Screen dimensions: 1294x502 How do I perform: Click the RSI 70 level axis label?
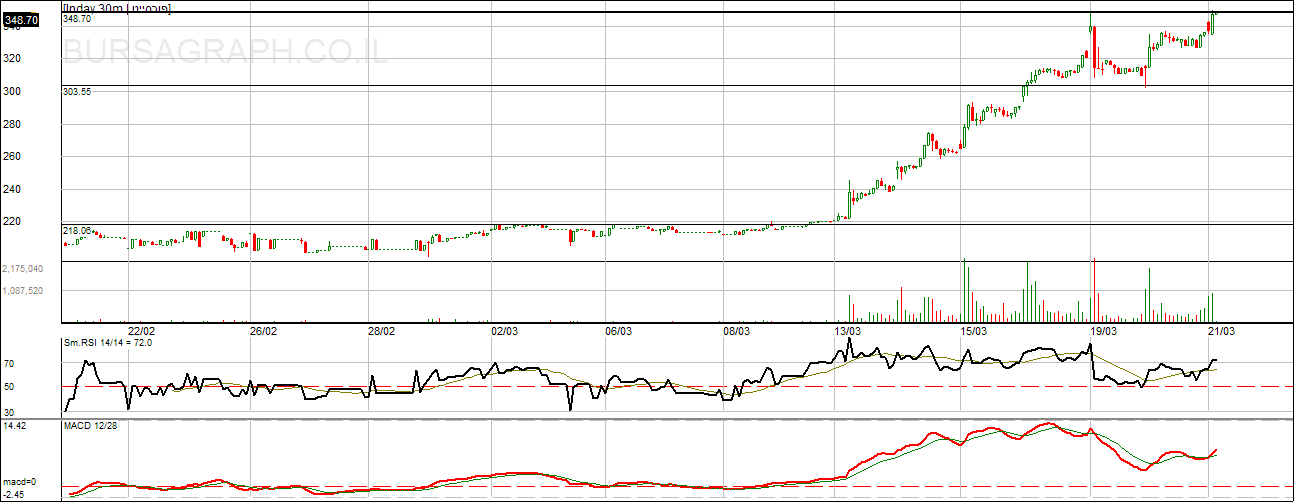(x=8, y=365)
